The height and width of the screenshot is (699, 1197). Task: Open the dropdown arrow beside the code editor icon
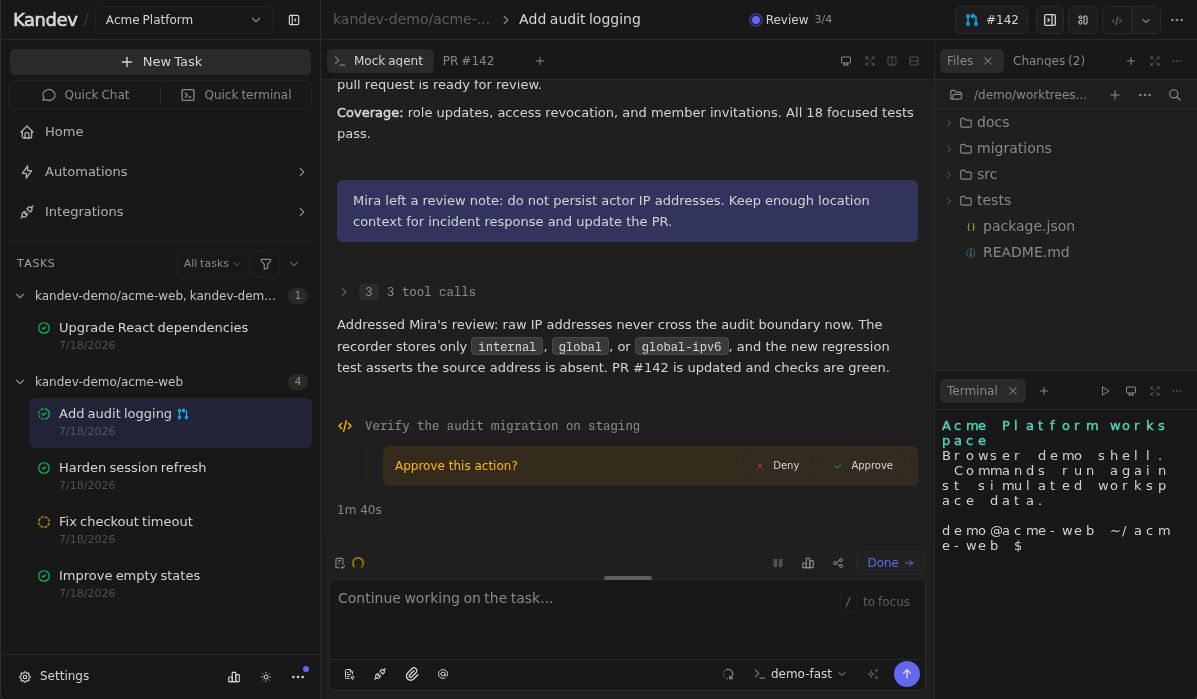point(1146,21)
